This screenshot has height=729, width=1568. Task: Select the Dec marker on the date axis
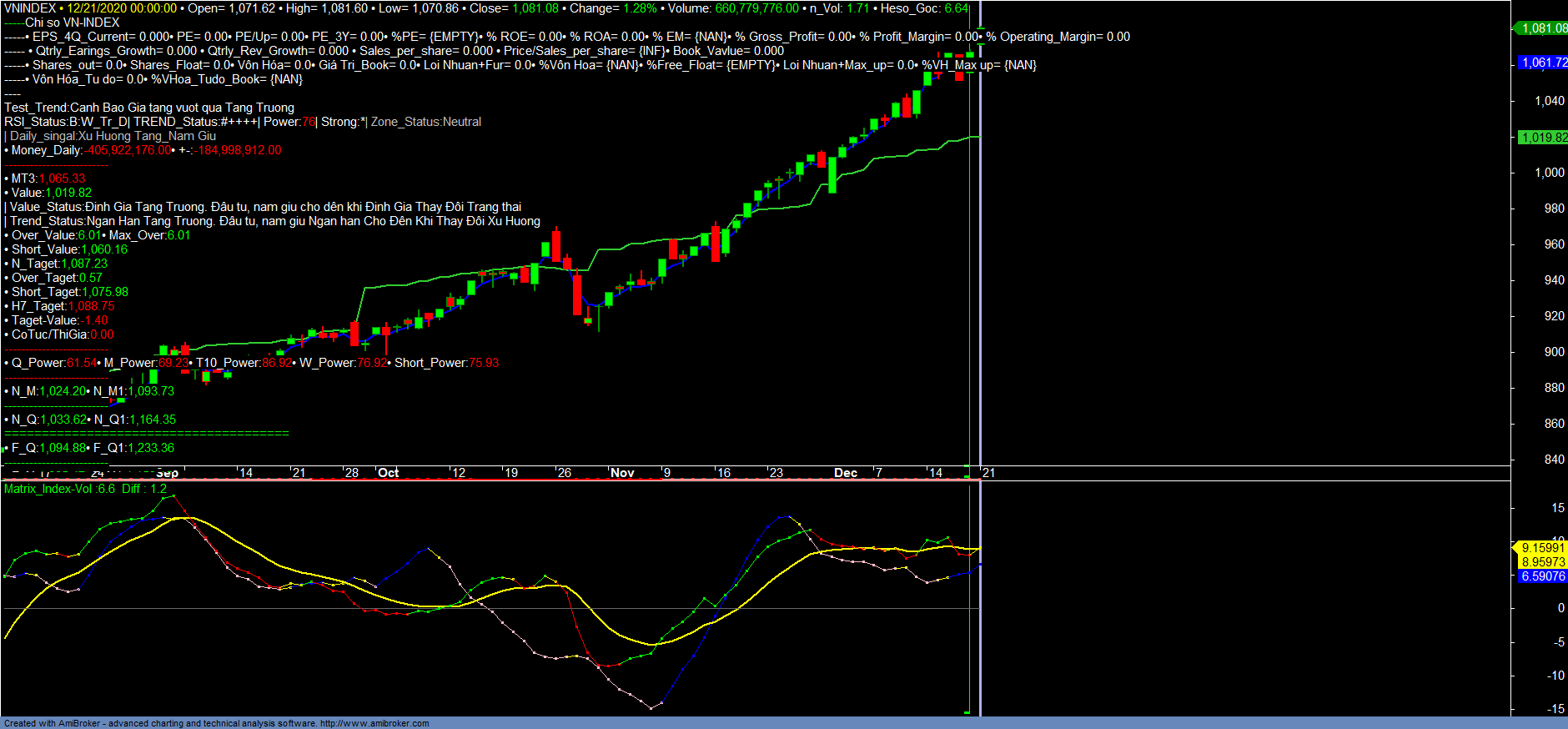pyautogui.click(x=845, y=473)
